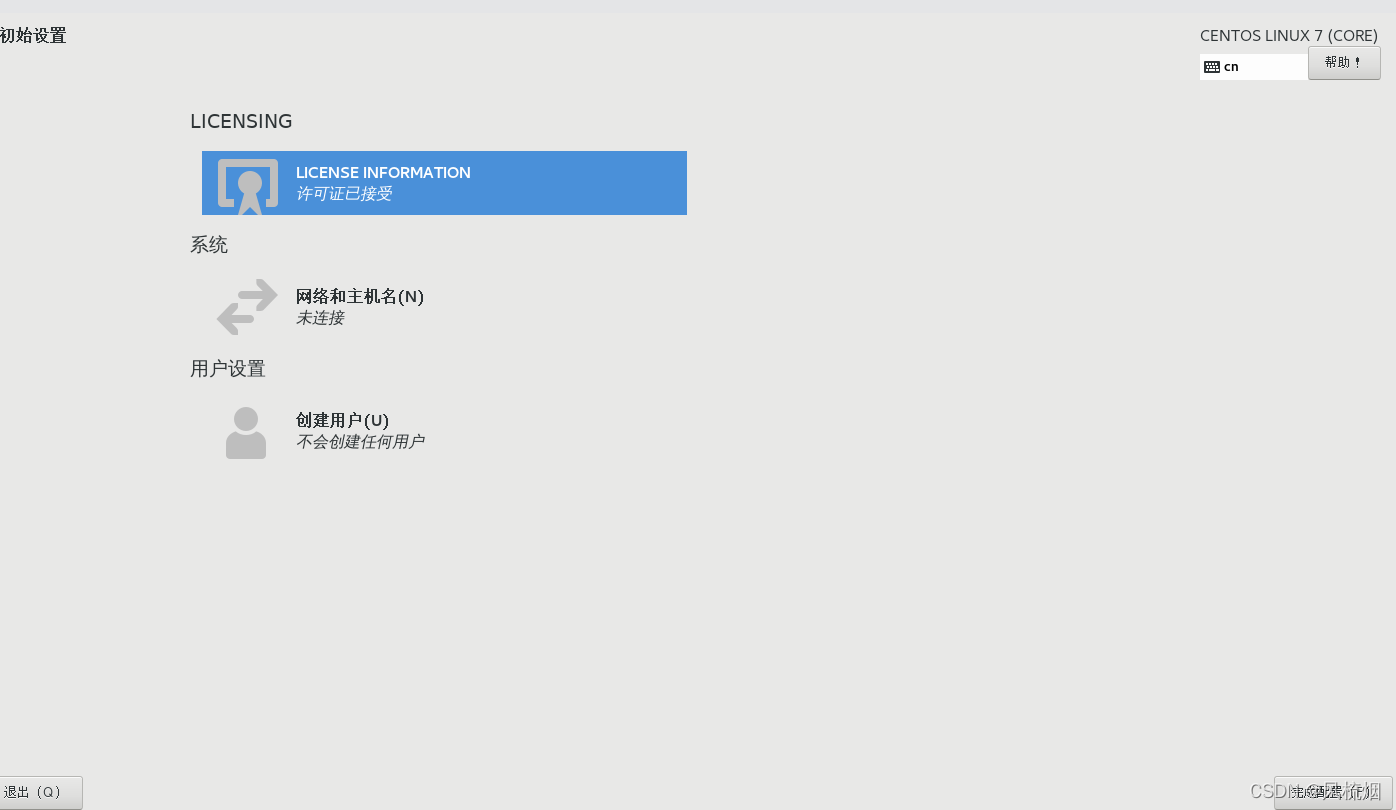Viewport: 1396px width, 810px height.
Task: Open 创建用户(U) settings
Action: click(342, 421)
